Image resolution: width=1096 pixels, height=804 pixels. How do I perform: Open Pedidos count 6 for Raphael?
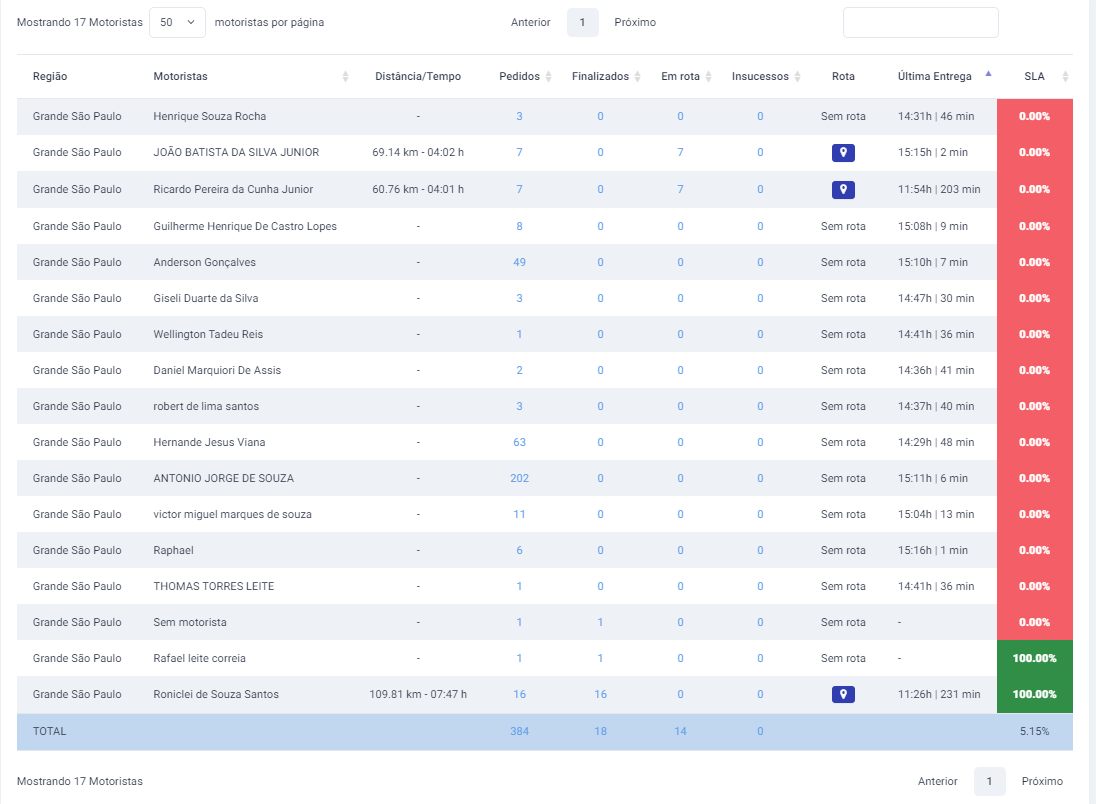click(x=519, y=550)
